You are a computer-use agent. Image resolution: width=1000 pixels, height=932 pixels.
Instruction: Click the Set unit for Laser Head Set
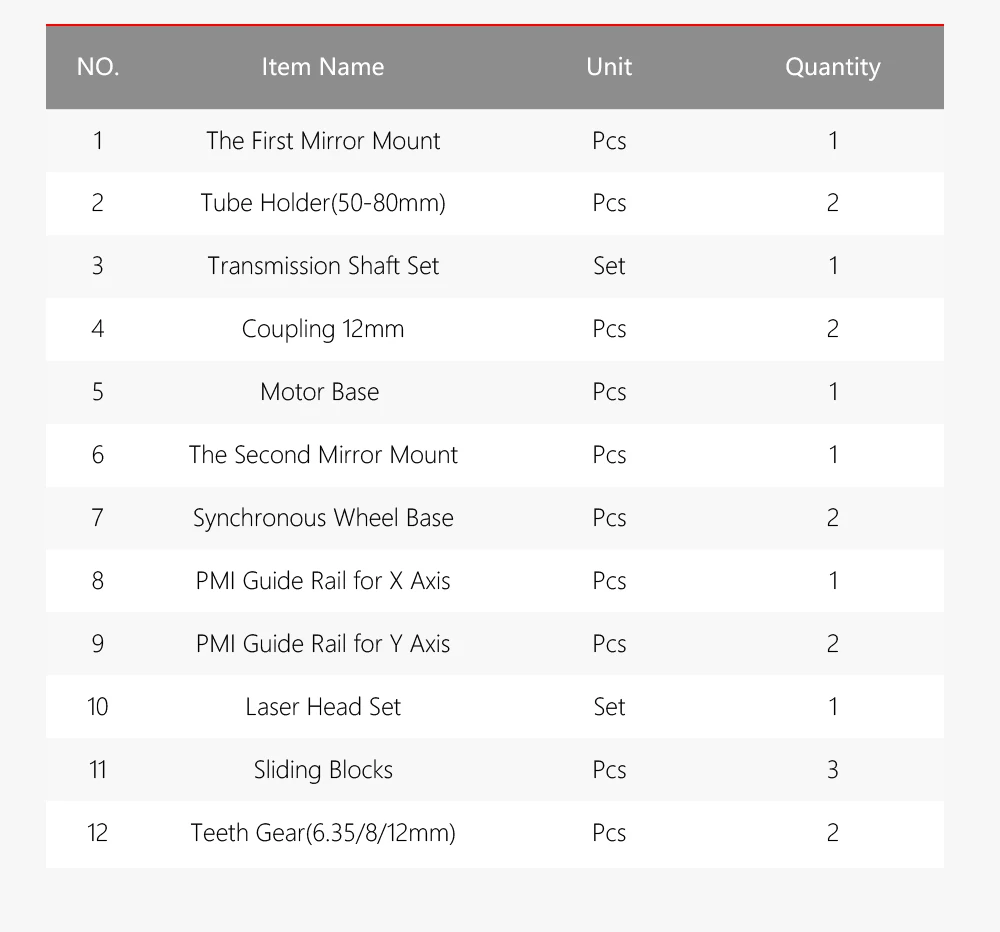609,707
